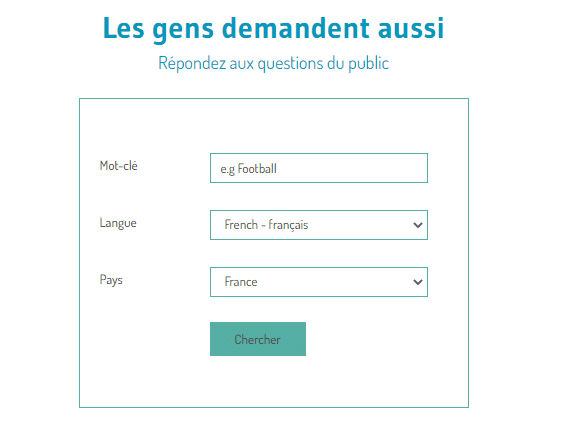Click the chevron arrow of the Pays selector

point(418,282)
